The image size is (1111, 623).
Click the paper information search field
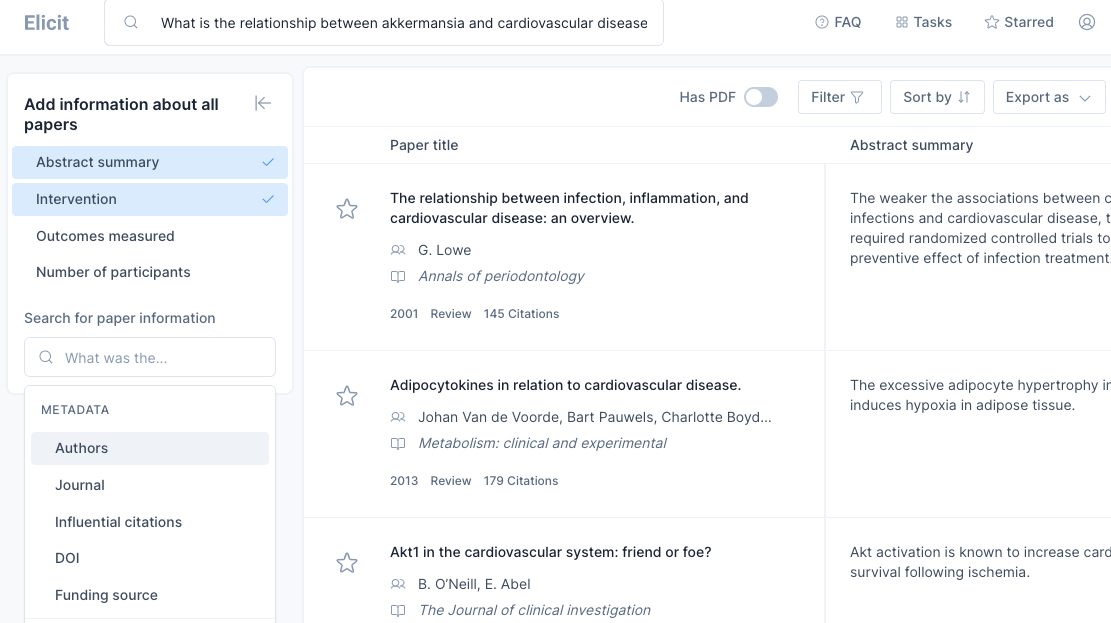coord(150,357)
